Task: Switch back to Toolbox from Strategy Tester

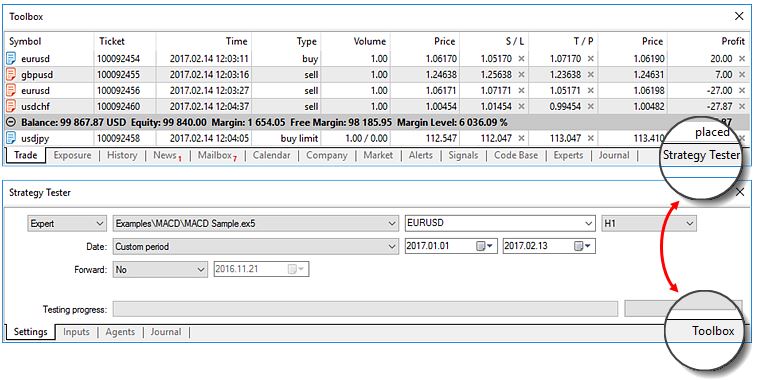Action: point(713,331)
